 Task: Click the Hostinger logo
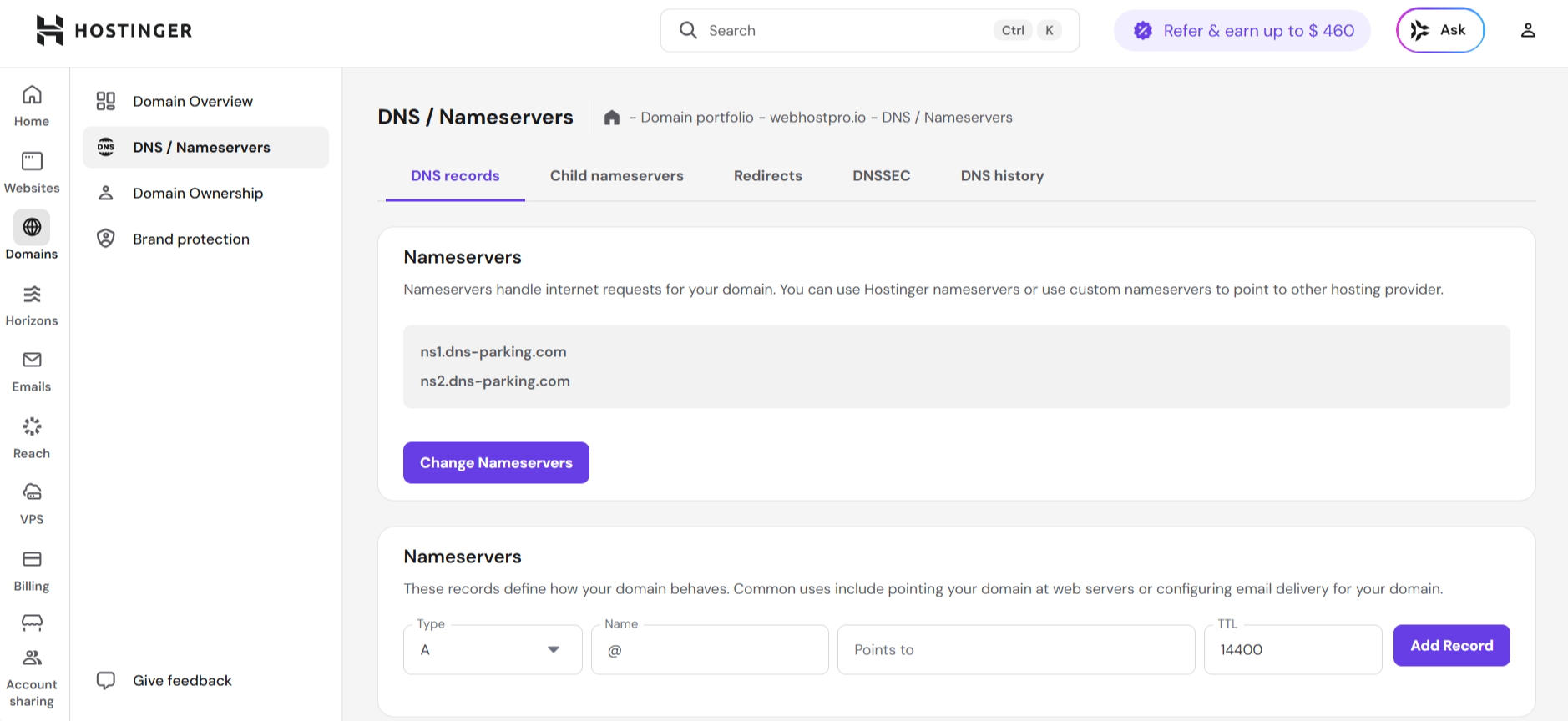coord(114,30)
